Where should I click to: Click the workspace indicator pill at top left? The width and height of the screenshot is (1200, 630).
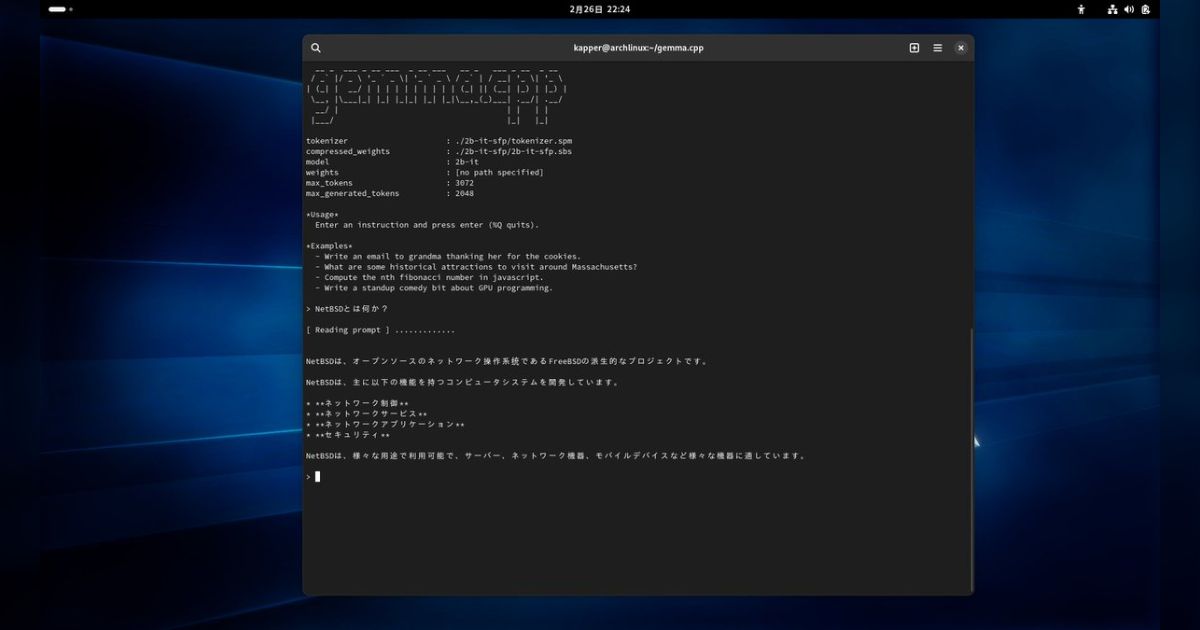[55, 9]
